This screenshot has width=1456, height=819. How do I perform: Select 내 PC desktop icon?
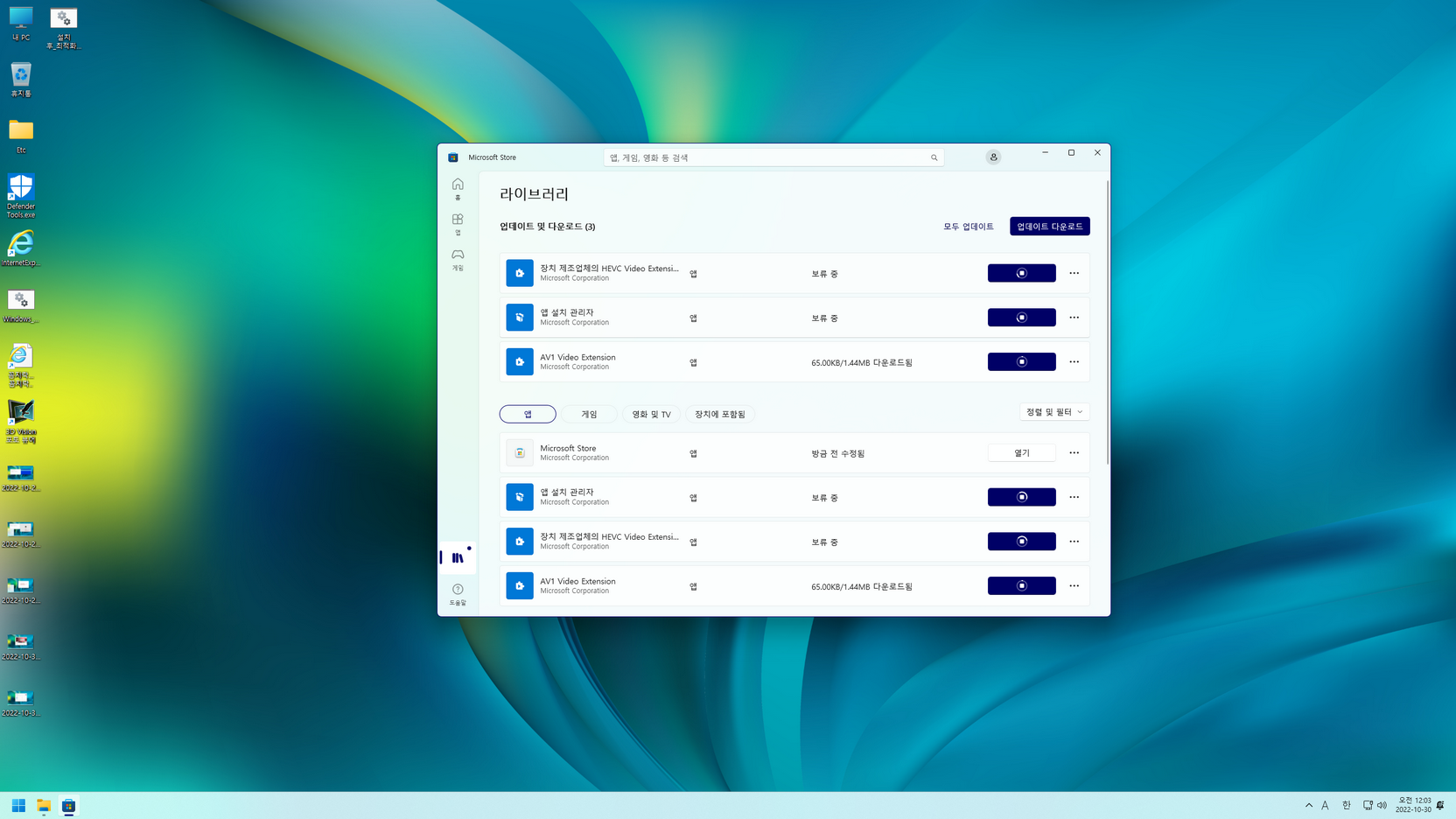pos(21,24)
